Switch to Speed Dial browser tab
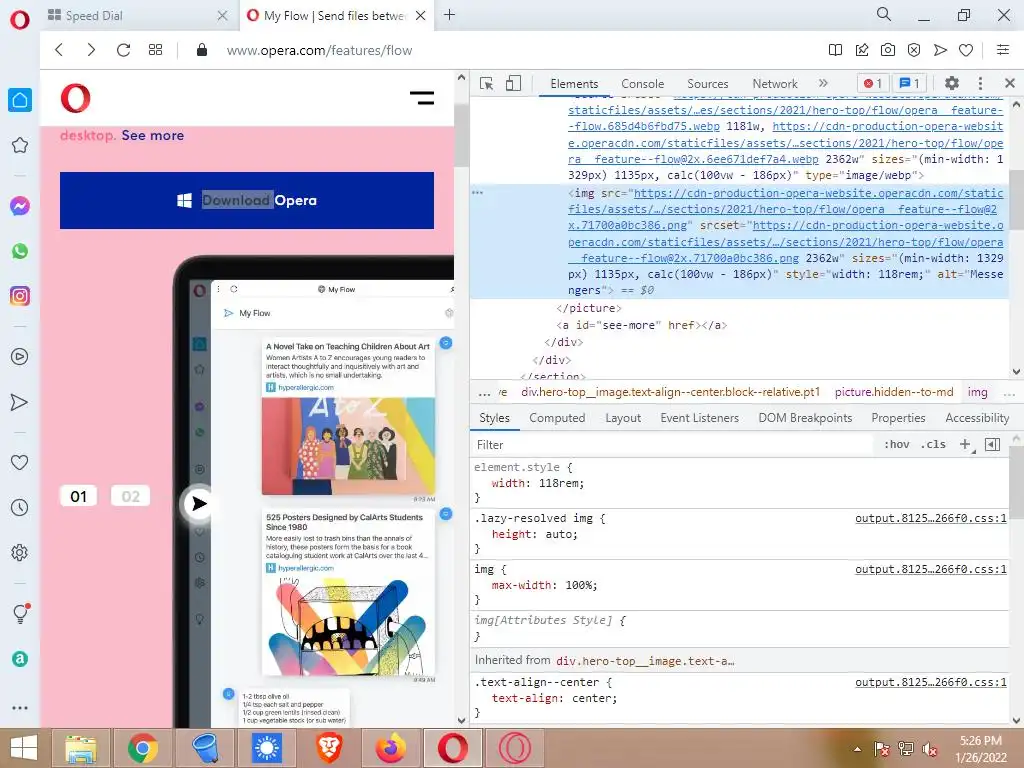The width and height of the screenshot is (1024, 768). pyautogui.click(x=138, y=16)
